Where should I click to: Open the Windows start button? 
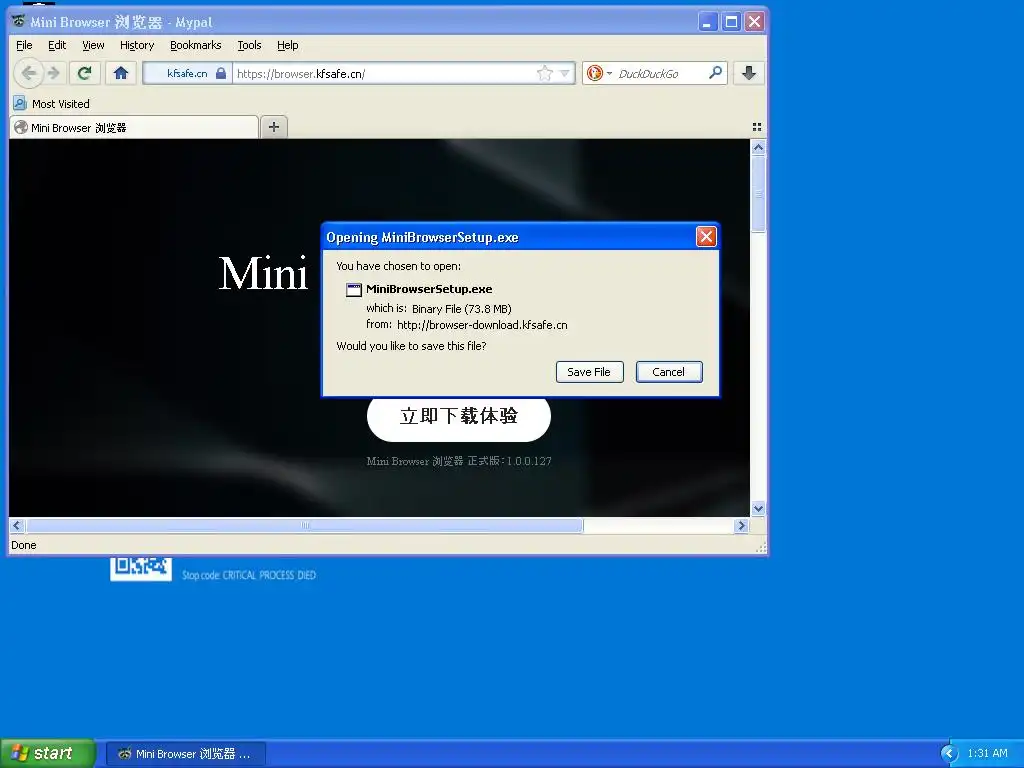click(47, 753)
